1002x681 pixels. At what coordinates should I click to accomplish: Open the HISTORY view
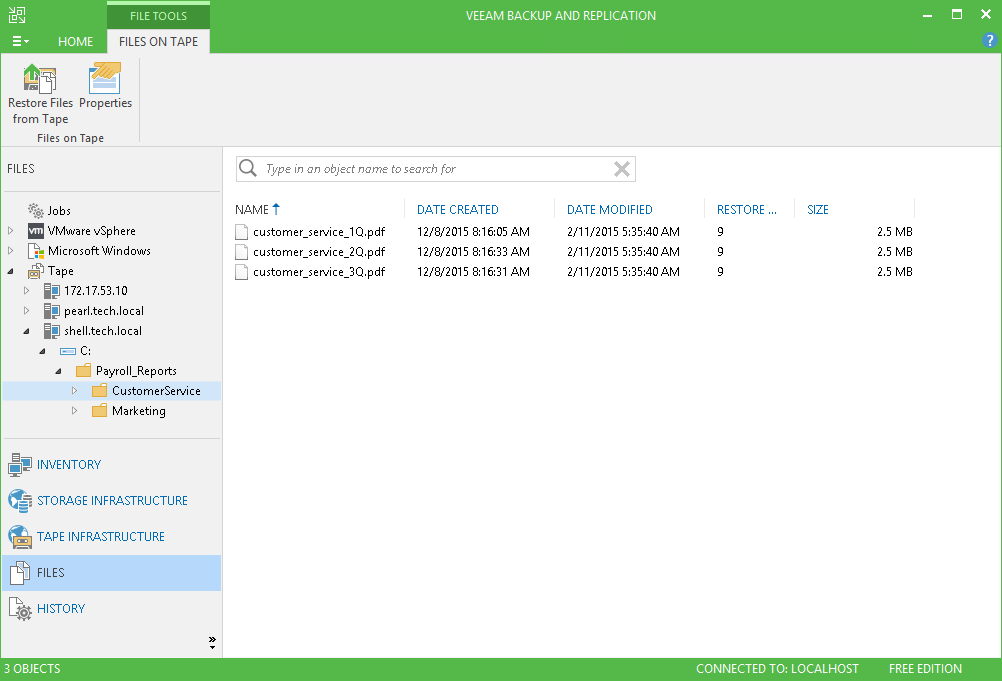(111, 609)
